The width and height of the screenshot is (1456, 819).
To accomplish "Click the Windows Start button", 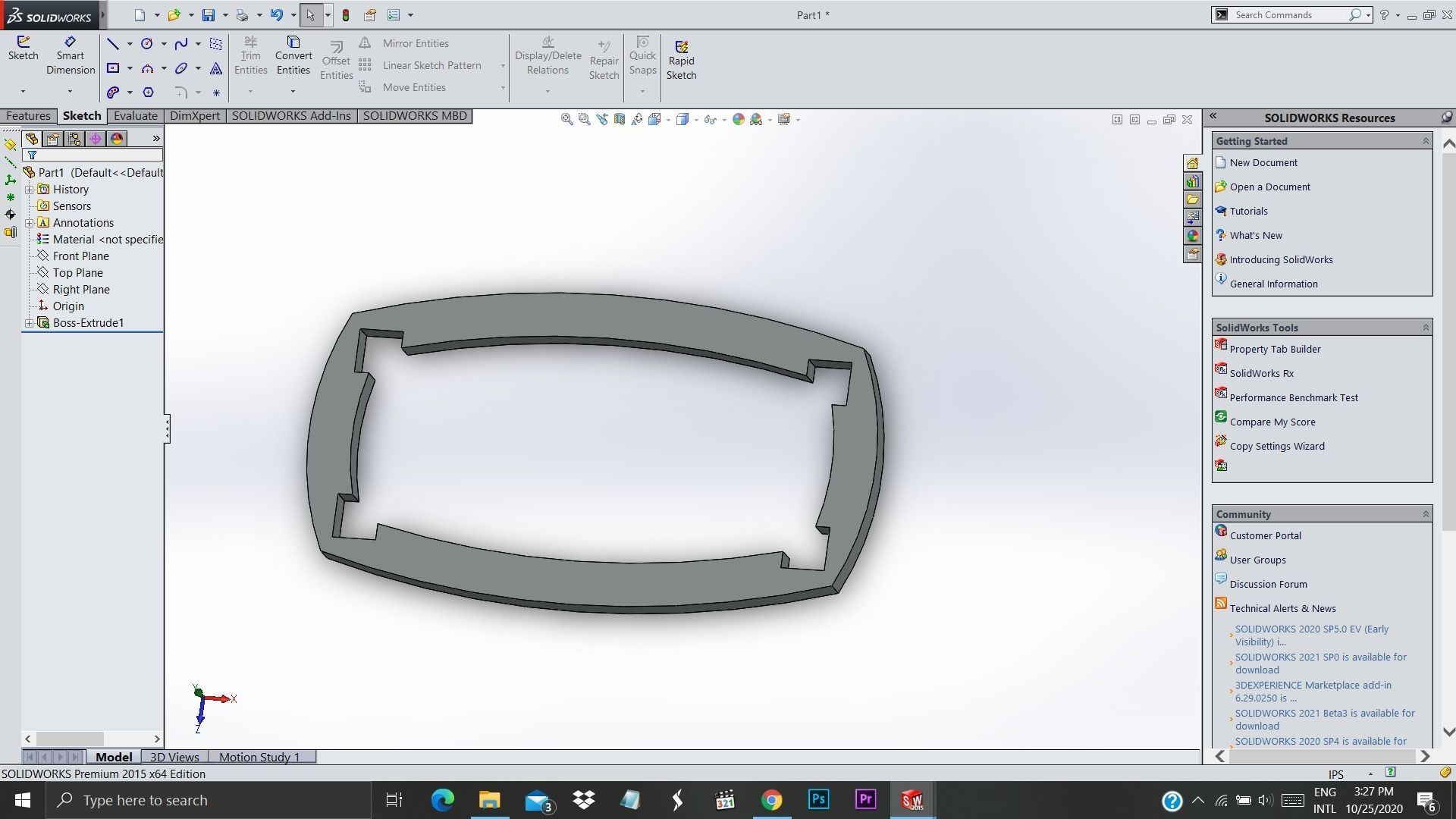I will 22,800.
